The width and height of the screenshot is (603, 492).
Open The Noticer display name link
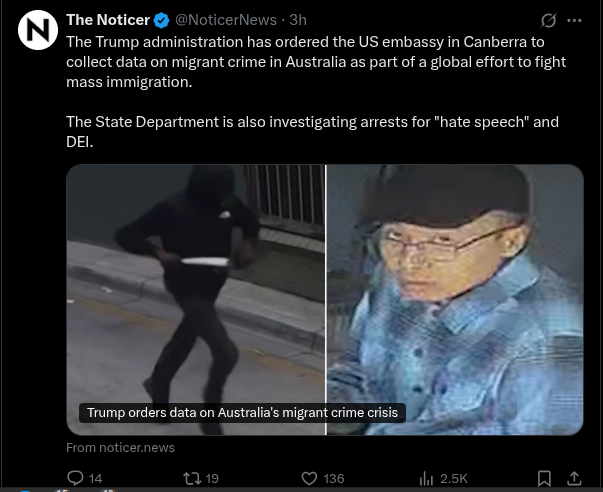click(108, 20)
